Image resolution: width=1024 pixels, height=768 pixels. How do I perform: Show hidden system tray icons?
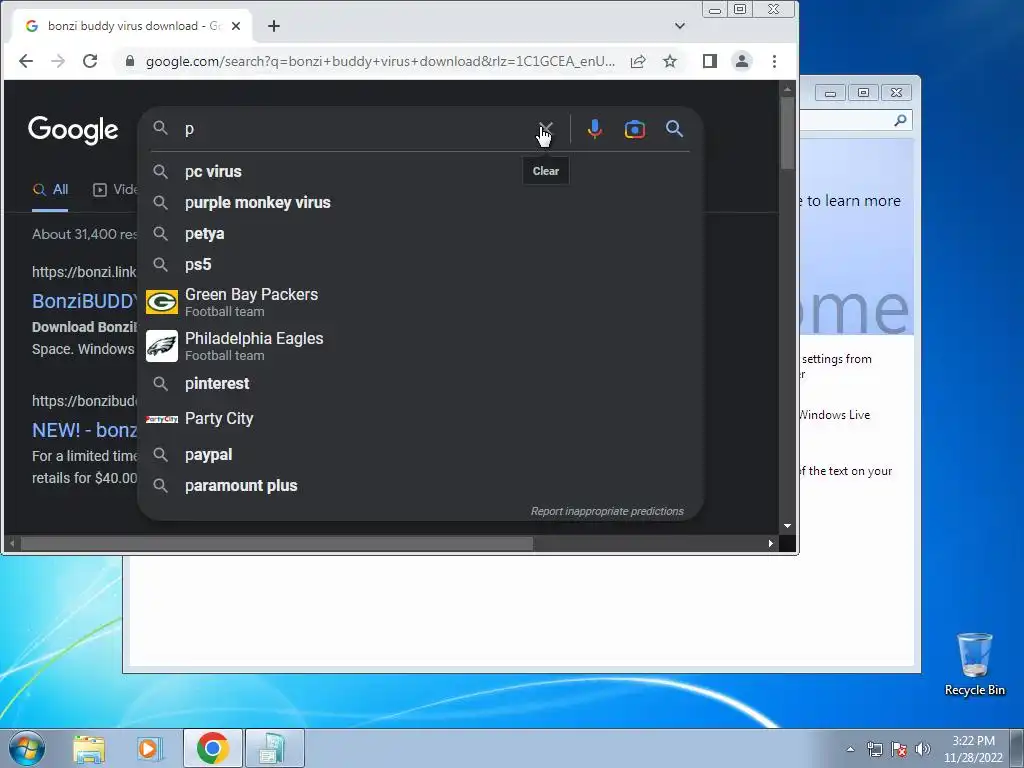point(850,750)
